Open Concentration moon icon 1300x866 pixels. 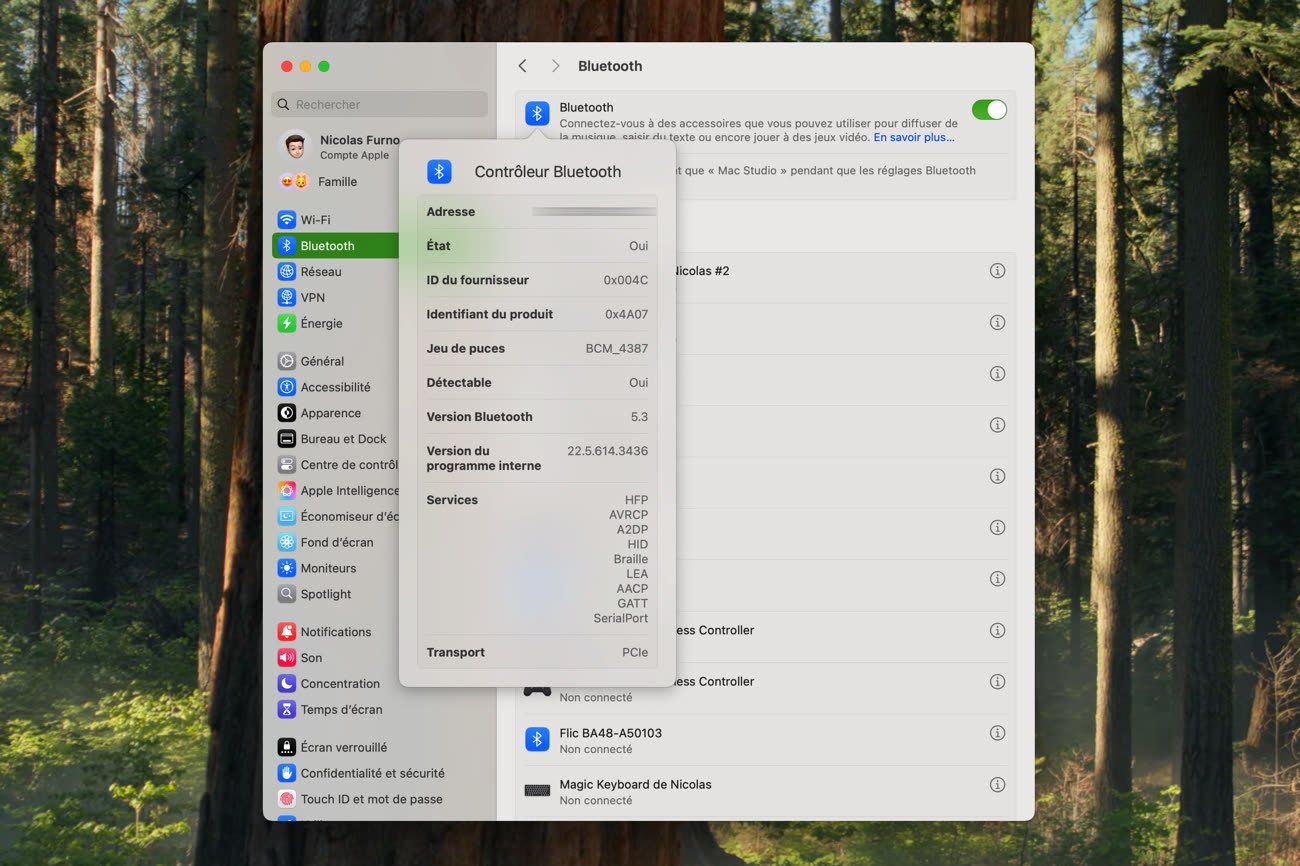287,684
